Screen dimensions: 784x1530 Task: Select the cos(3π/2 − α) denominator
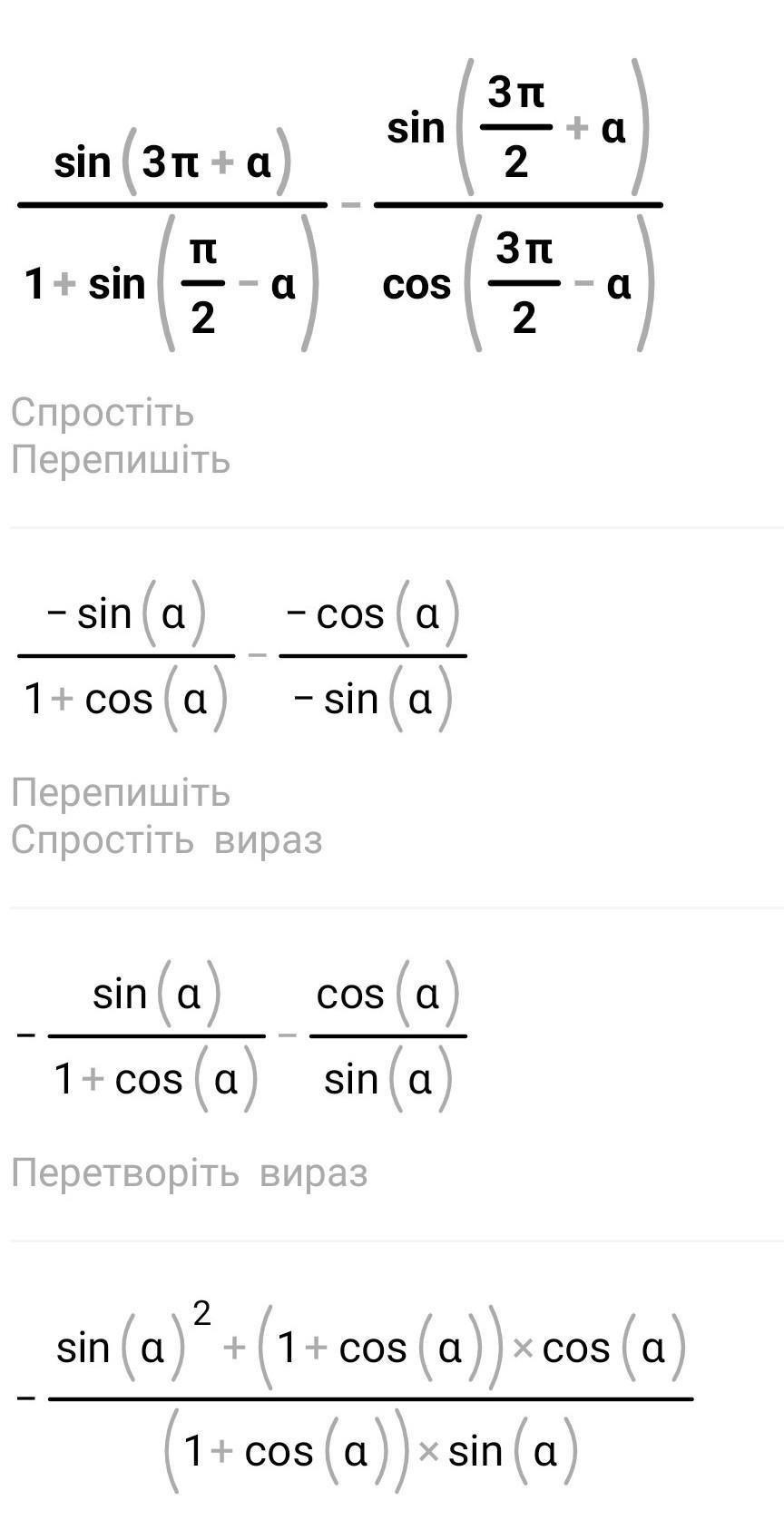pyautogui.click(x=517, y=284)
